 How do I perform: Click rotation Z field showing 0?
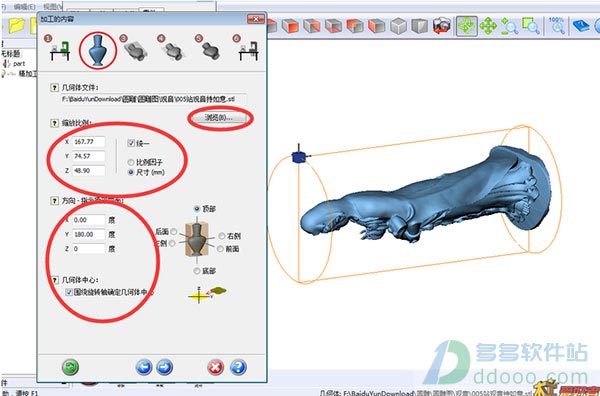click(88, 249)
